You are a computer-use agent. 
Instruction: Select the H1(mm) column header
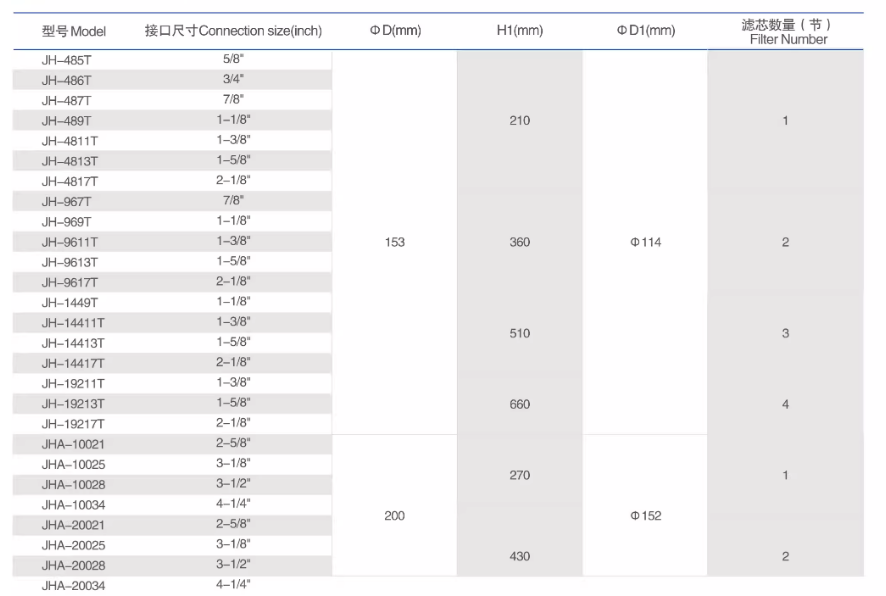point(519,31)
